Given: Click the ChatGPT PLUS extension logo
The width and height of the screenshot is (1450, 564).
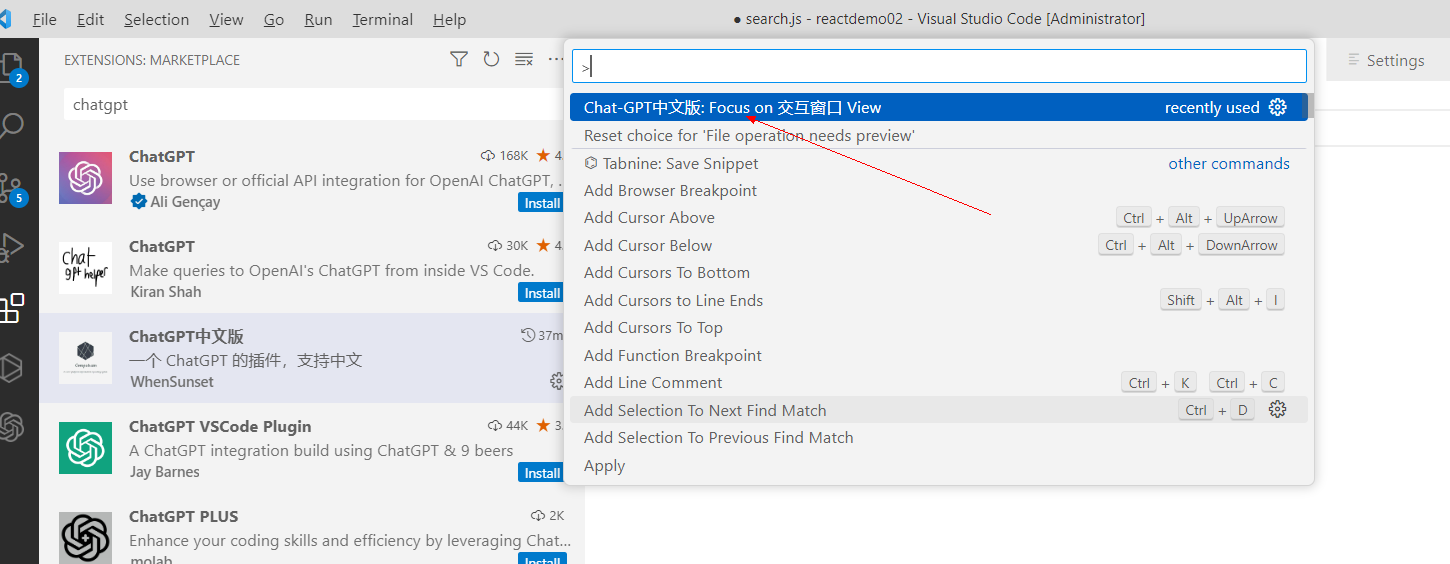Looking at the screenshot, I should [85, 538].
